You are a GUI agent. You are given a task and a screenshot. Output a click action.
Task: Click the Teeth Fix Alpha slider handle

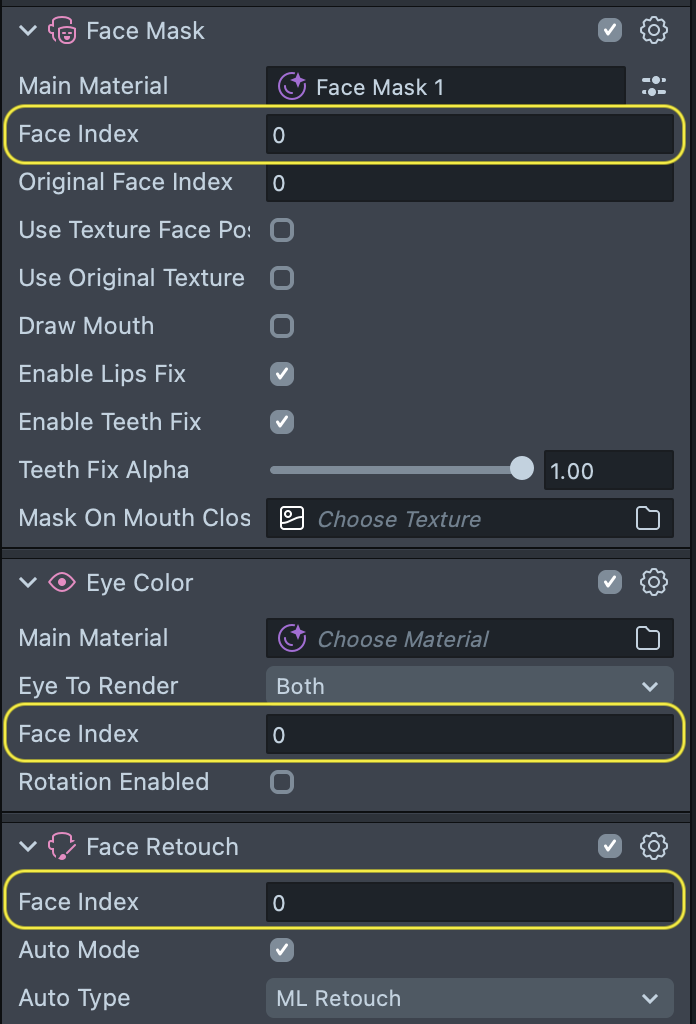(x=522, y=469)
